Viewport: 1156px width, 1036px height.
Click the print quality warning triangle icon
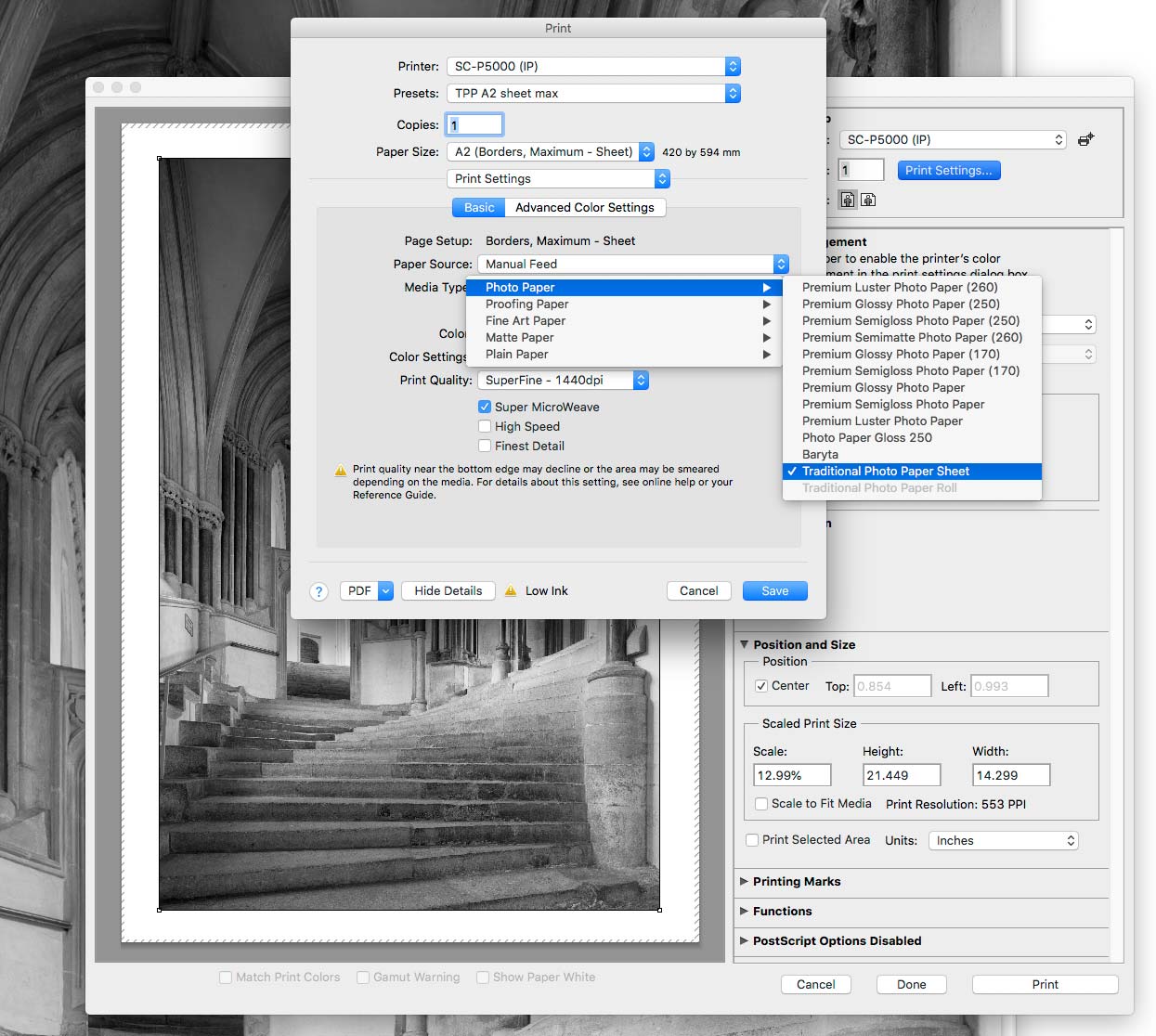(x=340, y=471)
